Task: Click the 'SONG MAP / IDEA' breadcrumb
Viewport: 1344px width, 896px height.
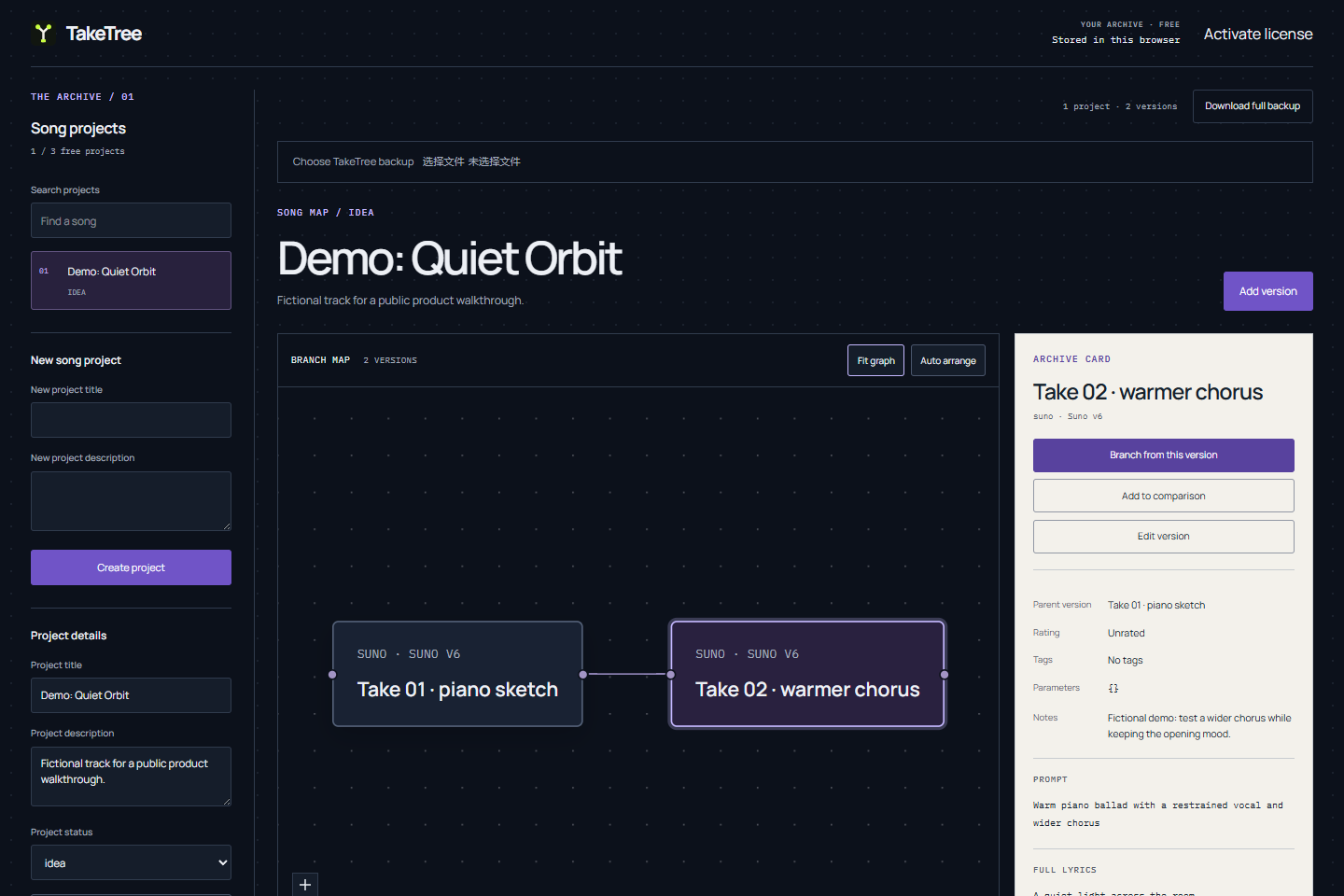Action: [x=326, y=213]
